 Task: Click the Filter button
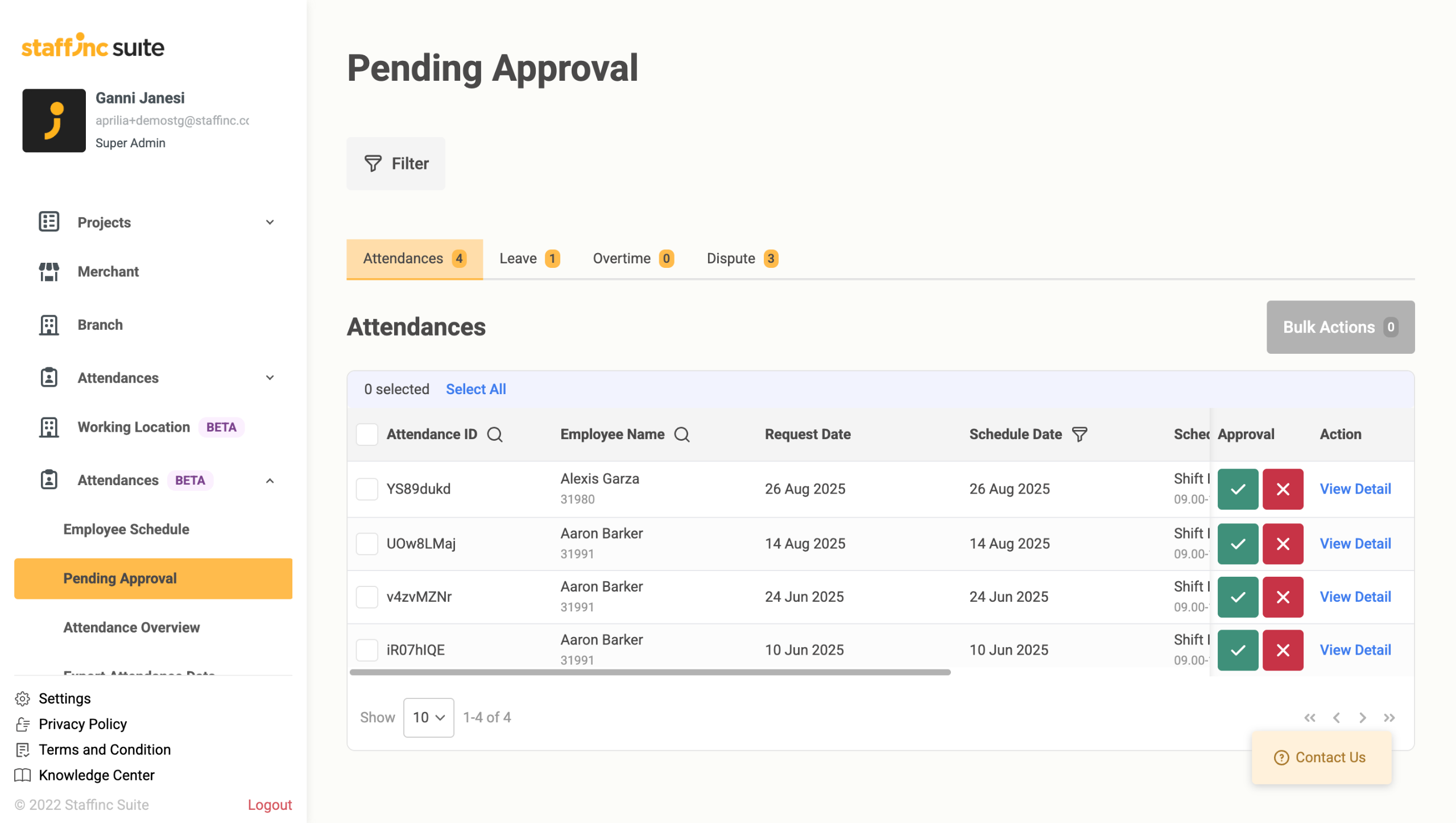[396, 164]
